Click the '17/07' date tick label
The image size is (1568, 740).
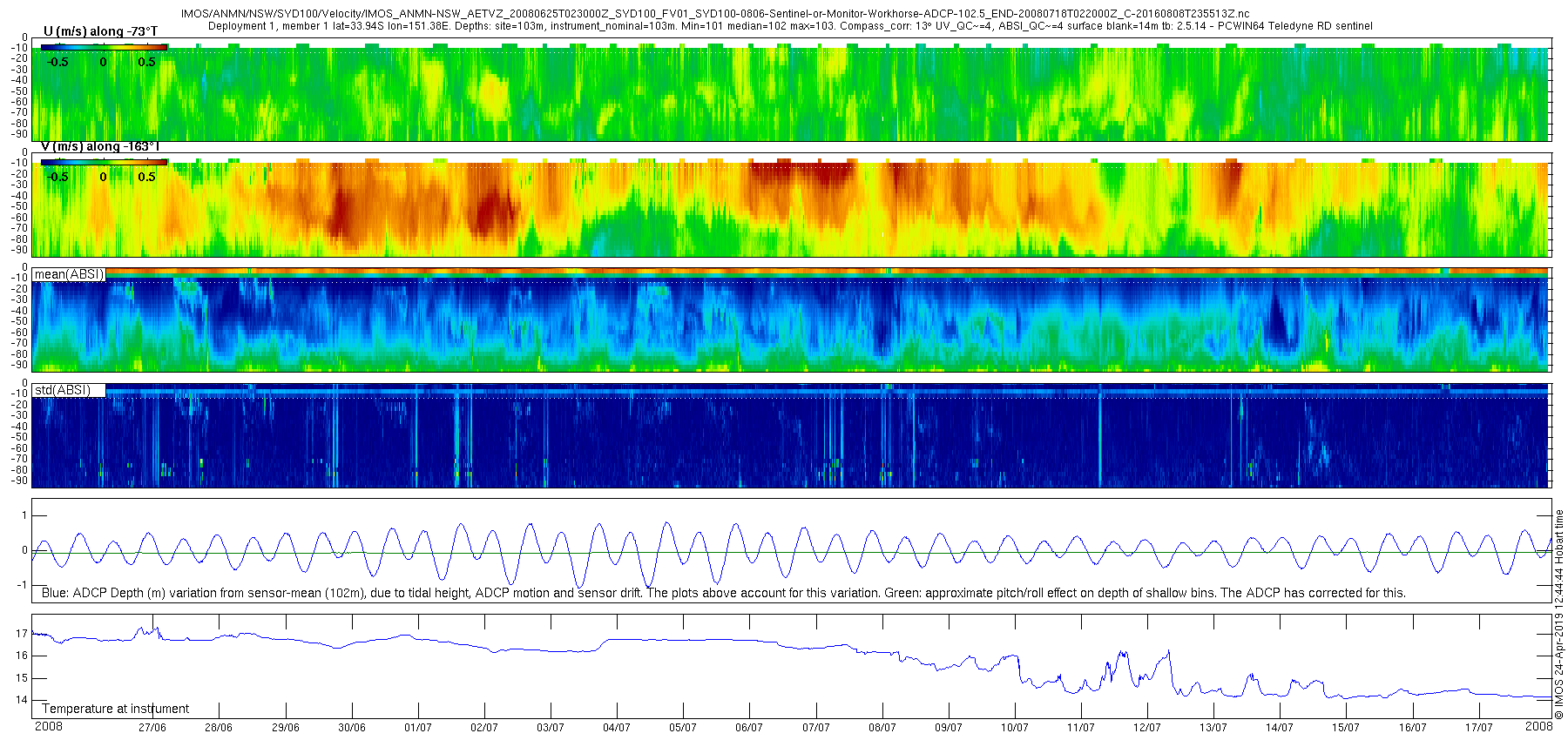(1479, 728)
